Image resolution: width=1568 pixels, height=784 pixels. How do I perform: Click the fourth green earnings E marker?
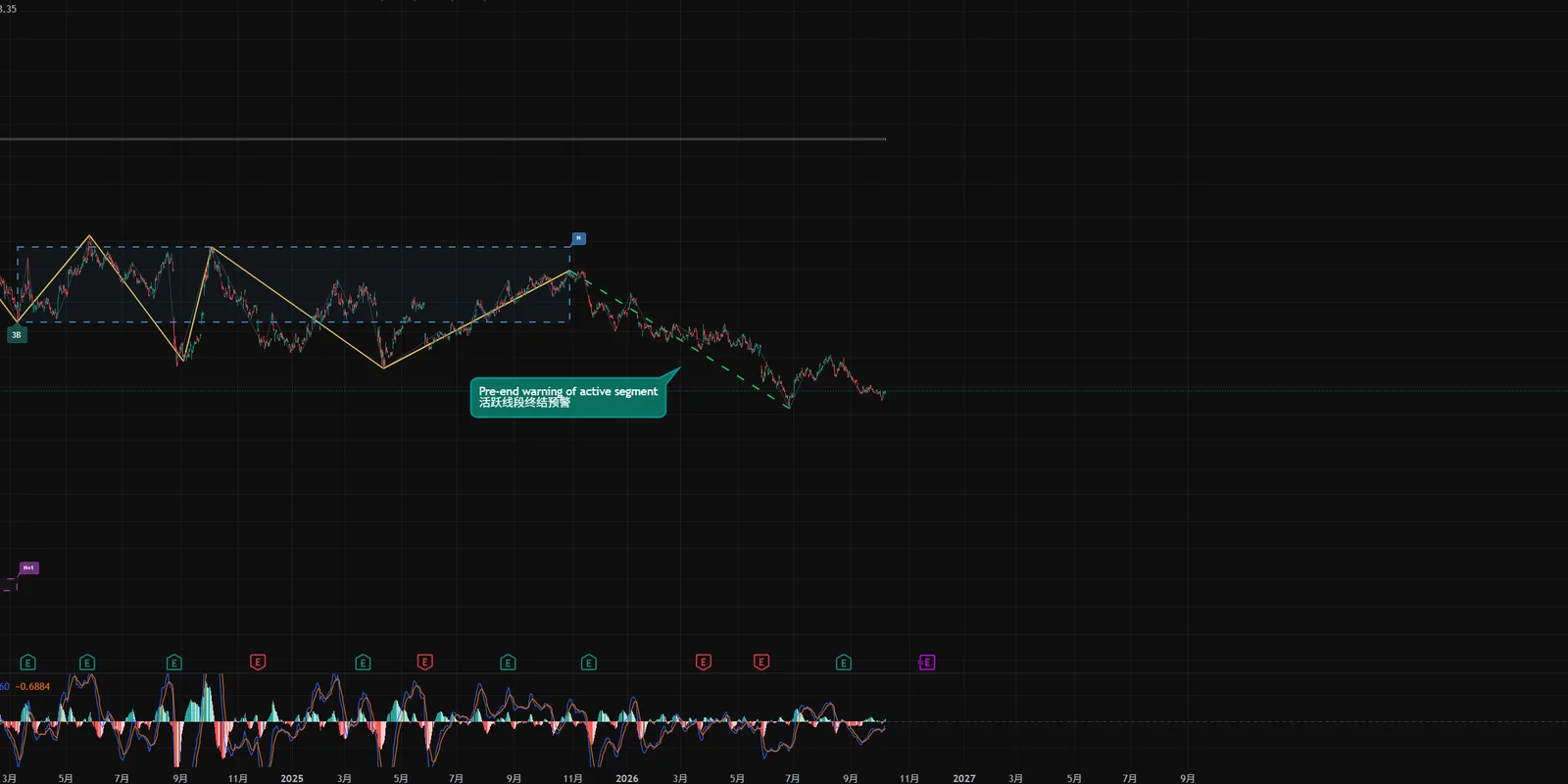tap(363, 662)
